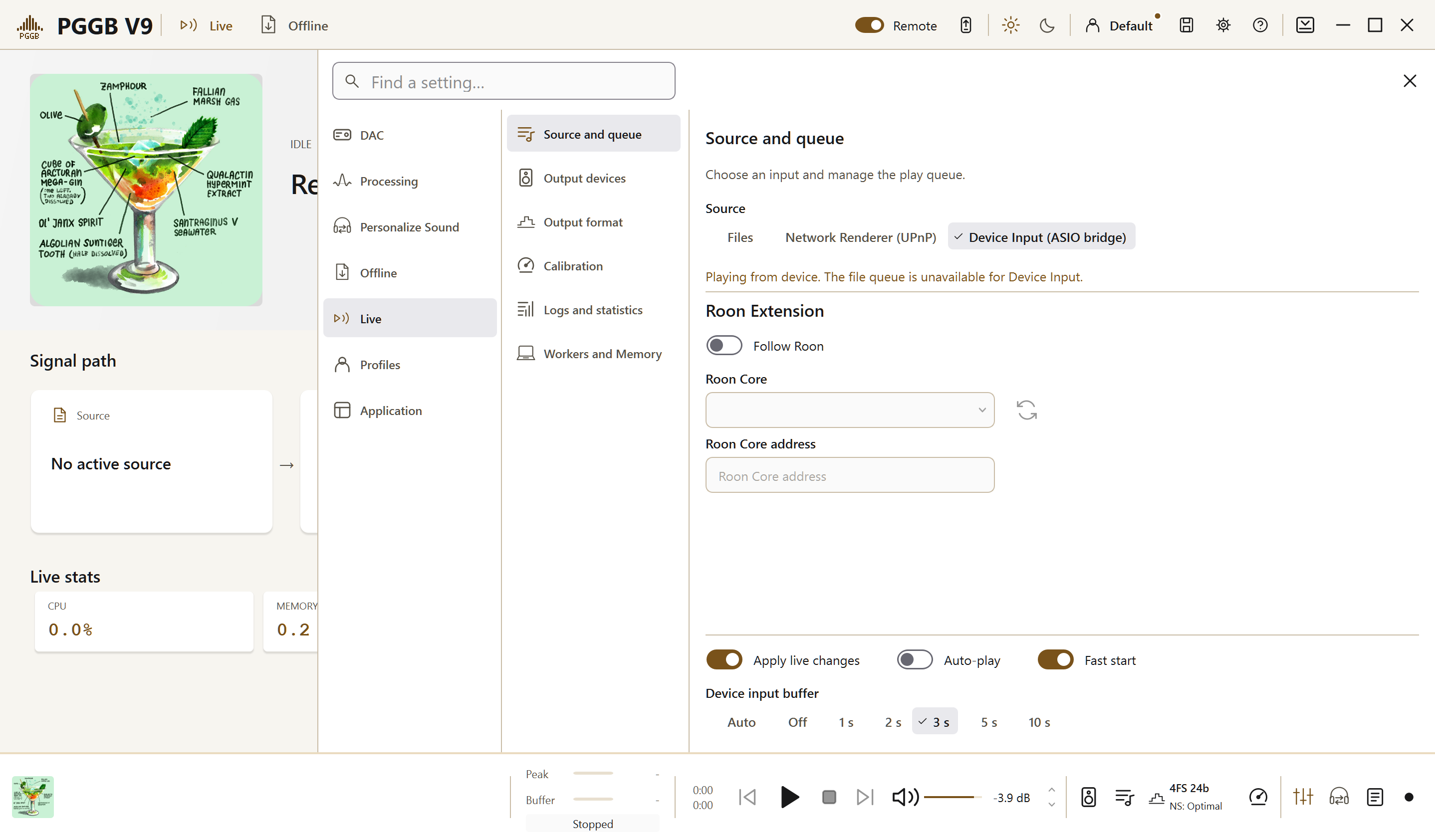The image size is (1435, 840).
Task: Select Network Renderer (UPnP) source
Action: point(860,237)
